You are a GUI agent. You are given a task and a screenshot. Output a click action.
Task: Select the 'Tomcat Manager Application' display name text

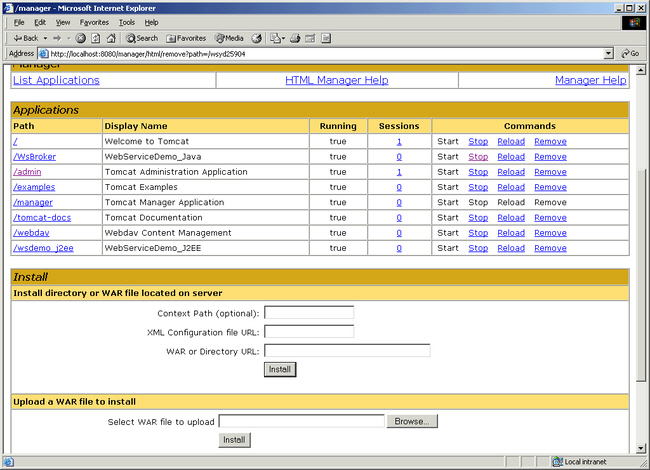pos(164,202)
